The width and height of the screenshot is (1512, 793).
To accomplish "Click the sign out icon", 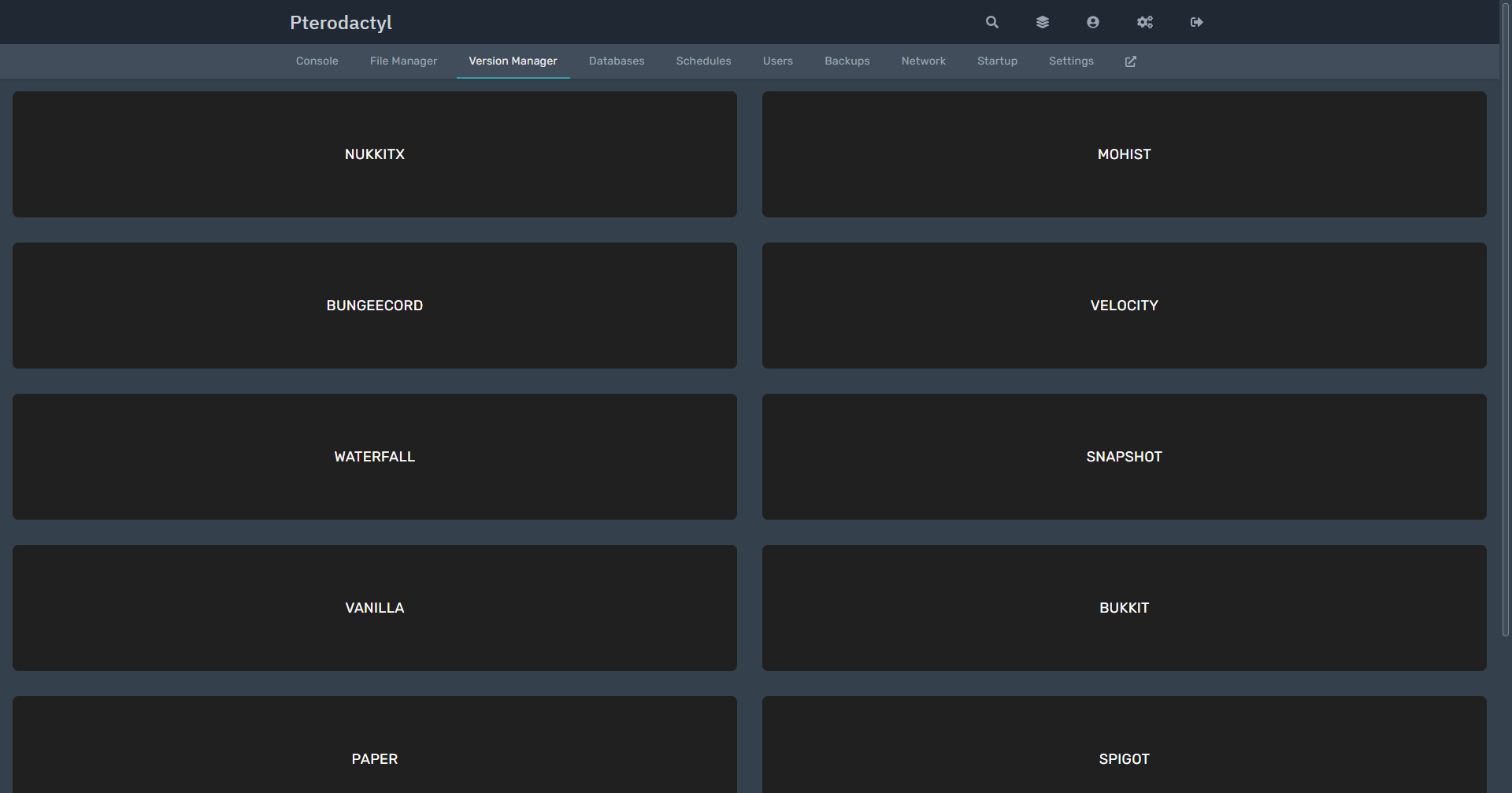I will (x=1196, y=22).
